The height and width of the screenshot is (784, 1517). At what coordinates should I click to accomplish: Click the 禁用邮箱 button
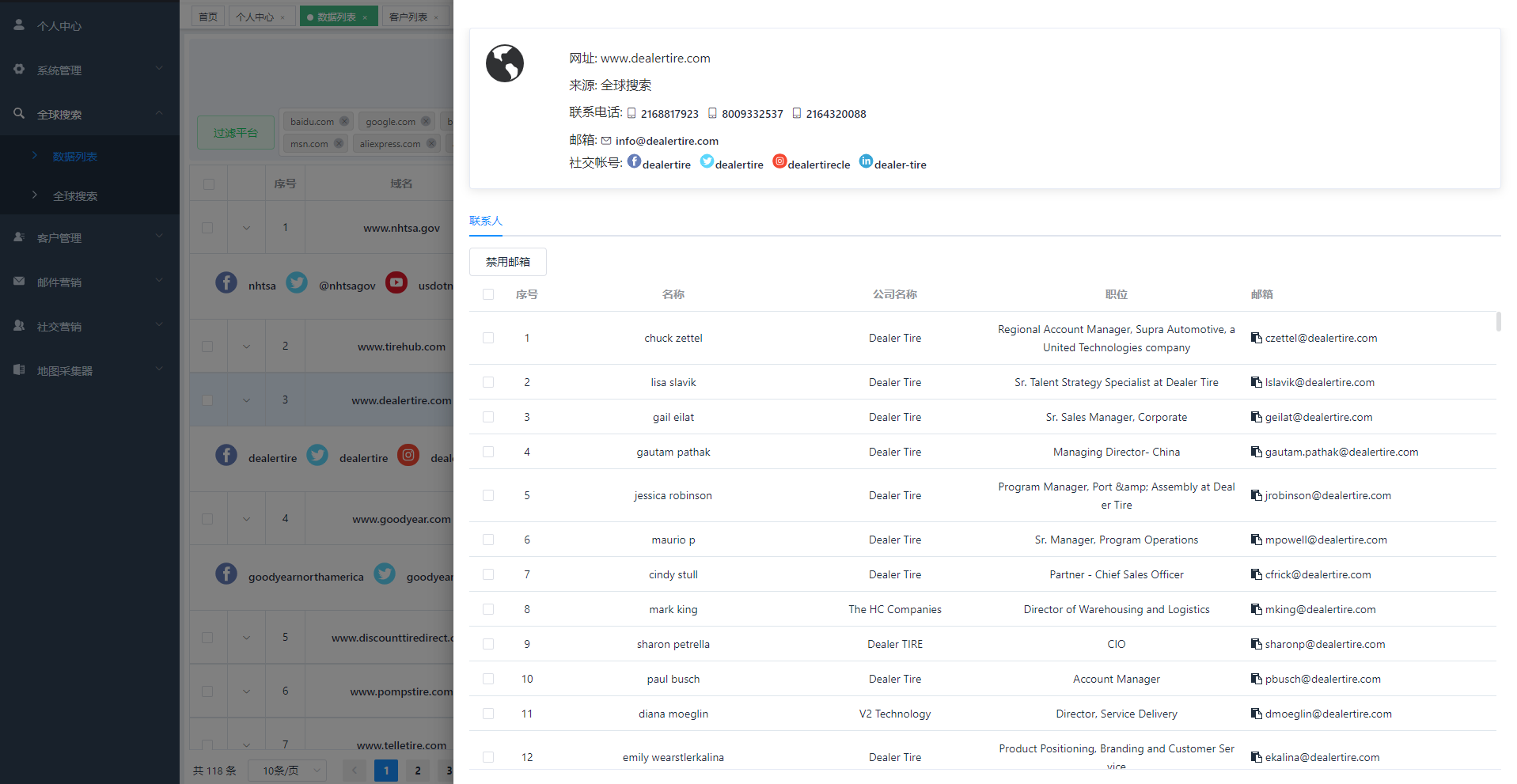coord(508,262)
